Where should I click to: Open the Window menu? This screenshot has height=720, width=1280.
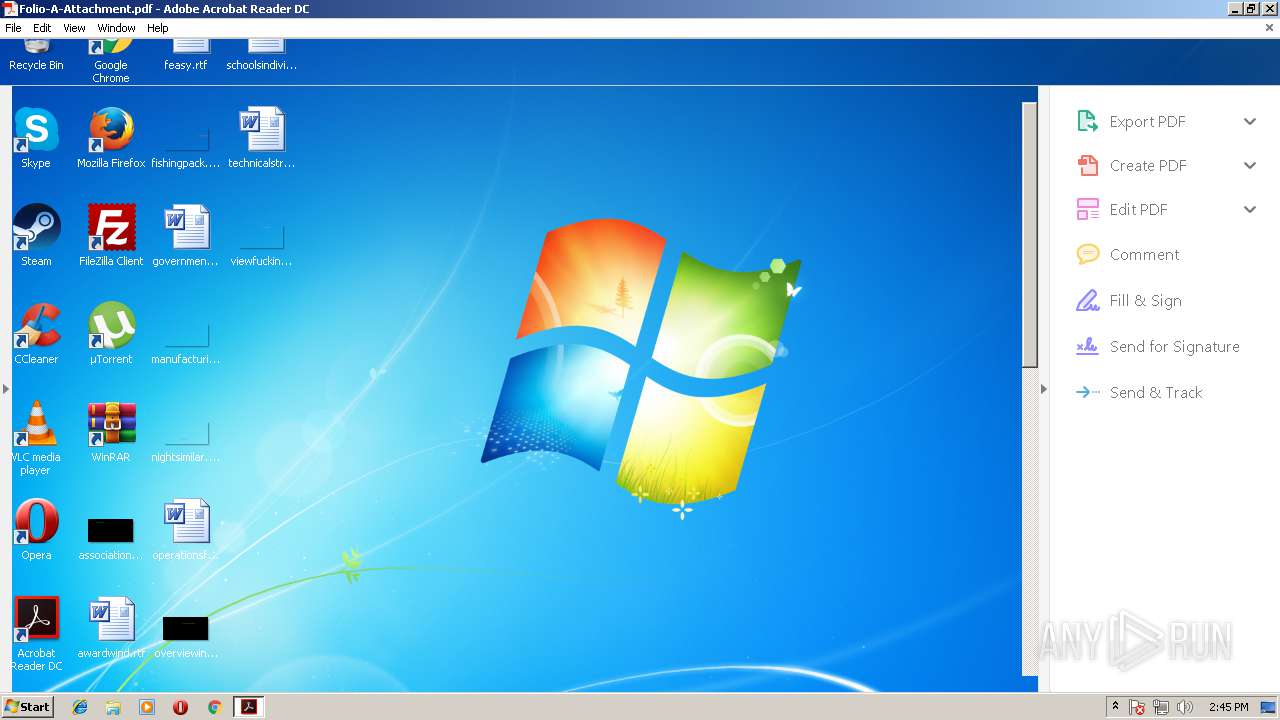click(x=116, y=28)
